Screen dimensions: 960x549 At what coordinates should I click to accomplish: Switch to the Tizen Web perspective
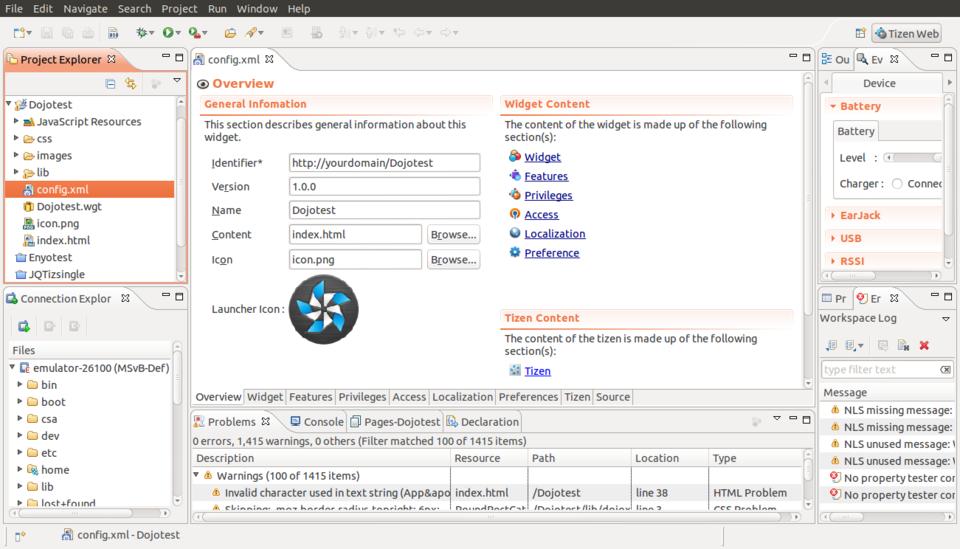coord(907,34)
